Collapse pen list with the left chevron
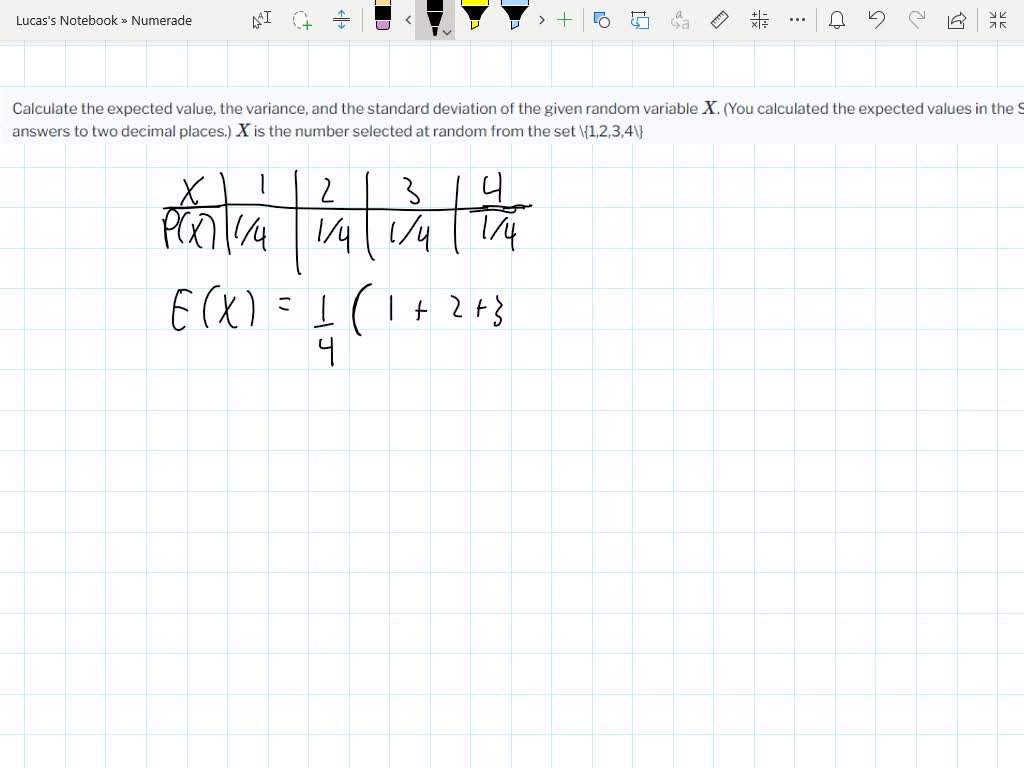The height and width of the screenshot is (768, 1024). click(x=407, y=20)
